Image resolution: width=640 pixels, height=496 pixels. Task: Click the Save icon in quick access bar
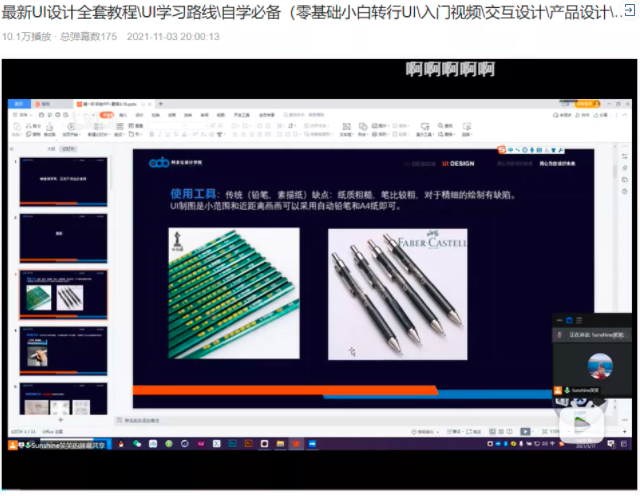41,115
